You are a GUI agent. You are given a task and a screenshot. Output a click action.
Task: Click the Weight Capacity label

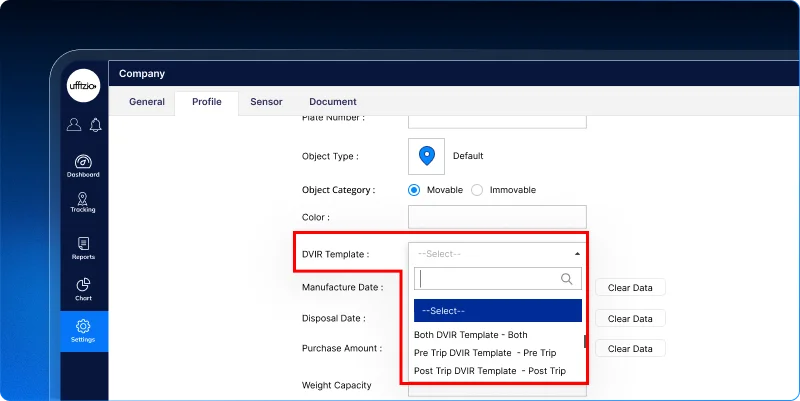(x=337, y=385)
